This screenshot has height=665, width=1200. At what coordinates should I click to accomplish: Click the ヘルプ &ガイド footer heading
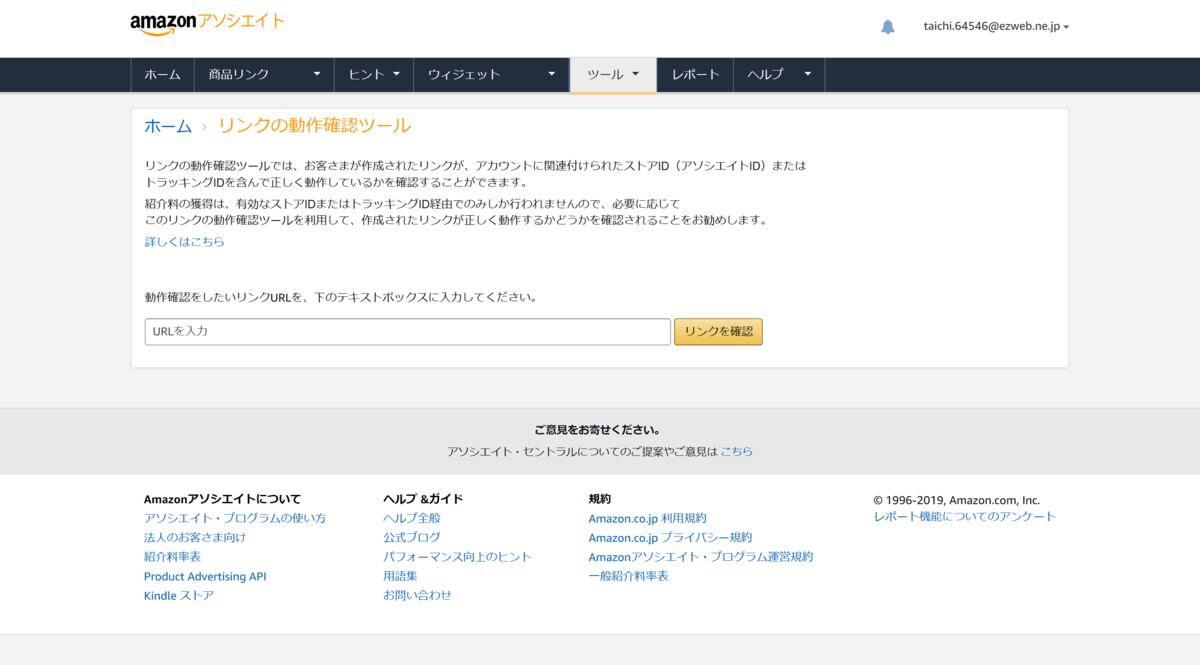click(423, 499)
